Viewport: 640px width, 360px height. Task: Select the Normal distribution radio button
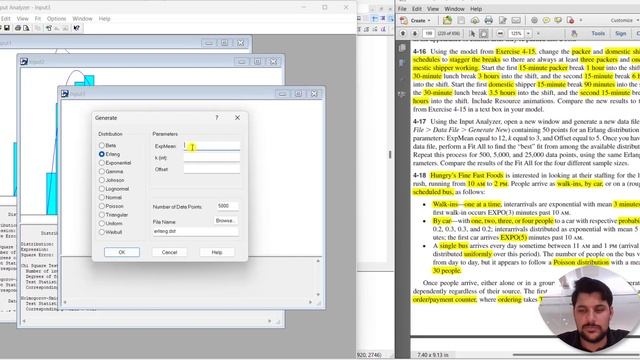coord(102,197)
